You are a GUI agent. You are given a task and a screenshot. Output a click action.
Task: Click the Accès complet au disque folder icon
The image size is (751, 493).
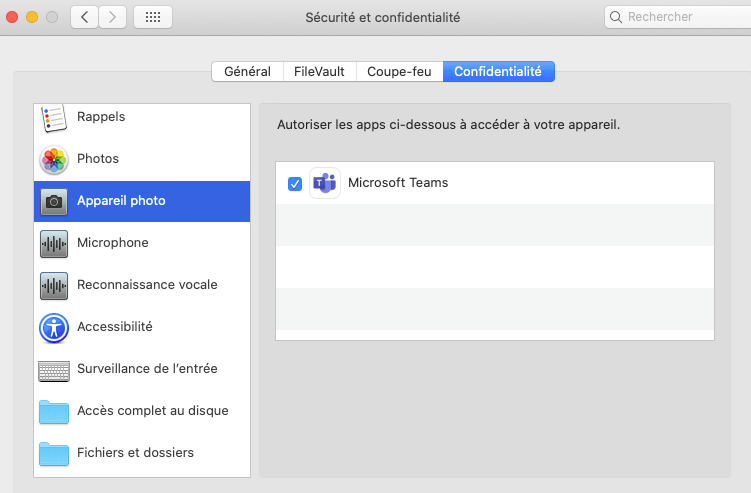pyautogui.click(x=53, y=411)
